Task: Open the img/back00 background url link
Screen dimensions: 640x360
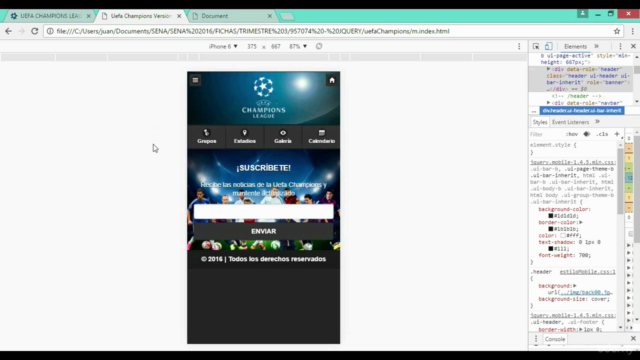Action: [x=586, y=292]
